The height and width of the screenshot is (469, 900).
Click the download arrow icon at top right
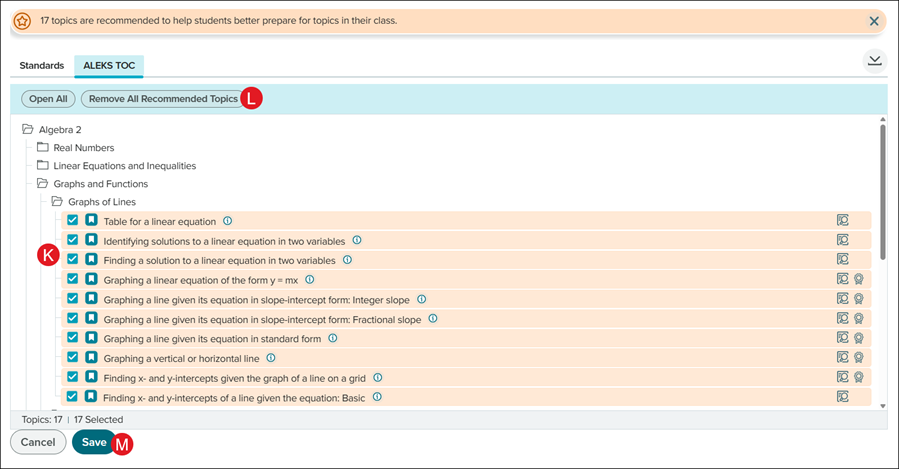pyautogui.click(x=874, y=61)
